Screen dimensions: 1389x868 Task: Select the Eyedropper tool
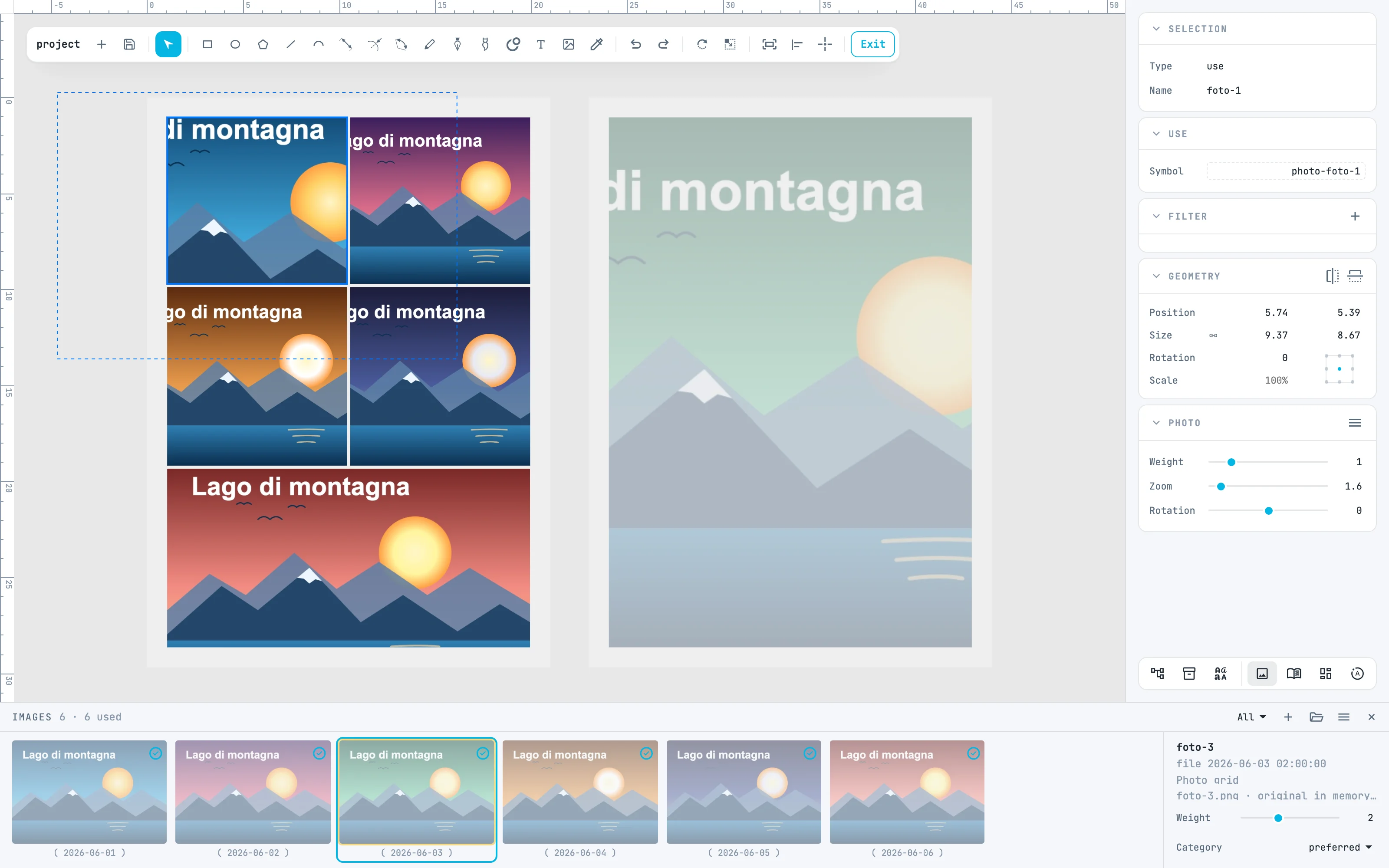596,44
